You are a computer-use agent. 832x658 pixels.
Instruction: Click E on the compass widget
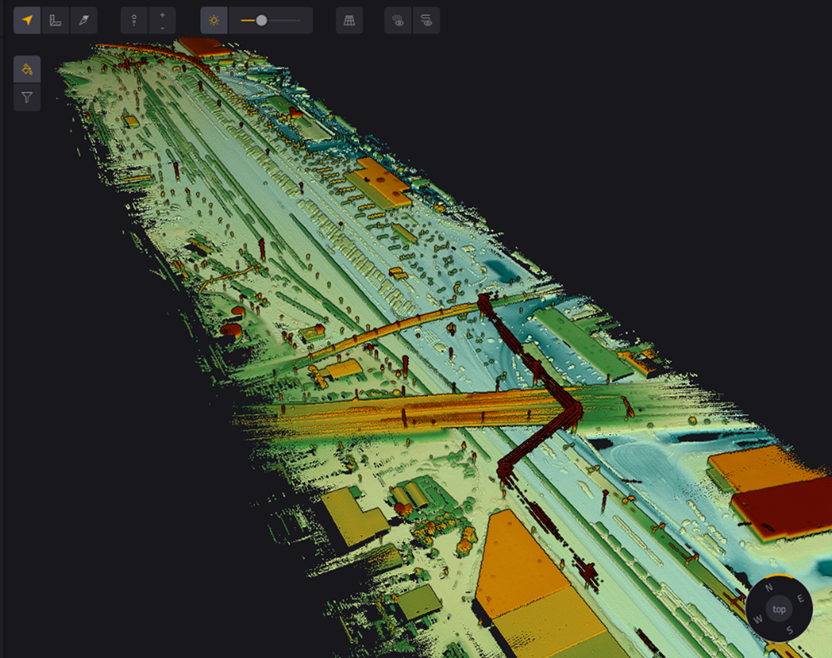coord(800,598)
